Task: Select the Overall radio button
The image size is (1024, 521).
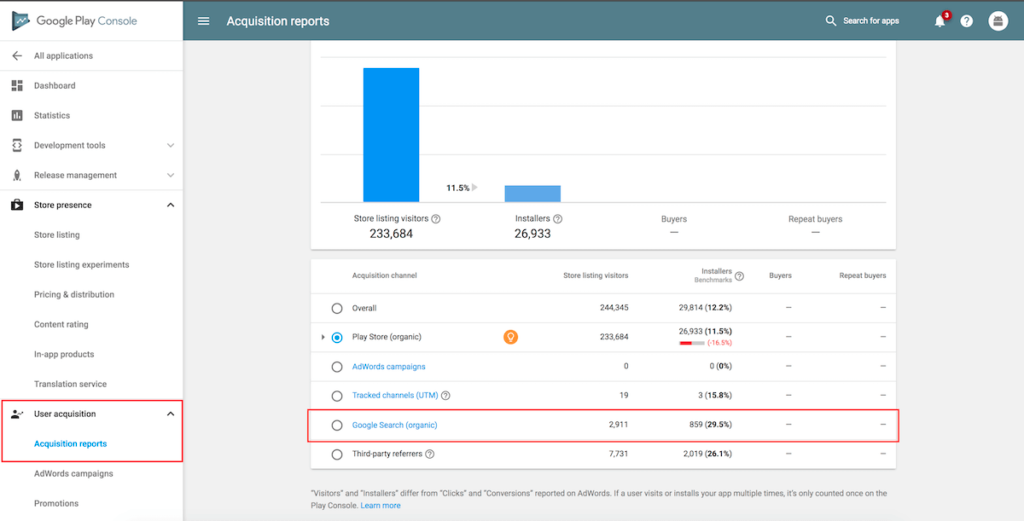Action: tap(337, 308)
